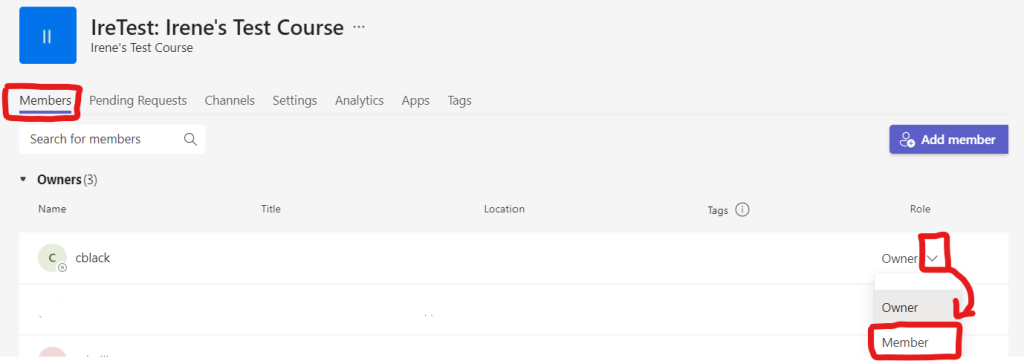Open the Settings tab
Viewport: 1024px width, 361px height.
click(x=295, y=101)
